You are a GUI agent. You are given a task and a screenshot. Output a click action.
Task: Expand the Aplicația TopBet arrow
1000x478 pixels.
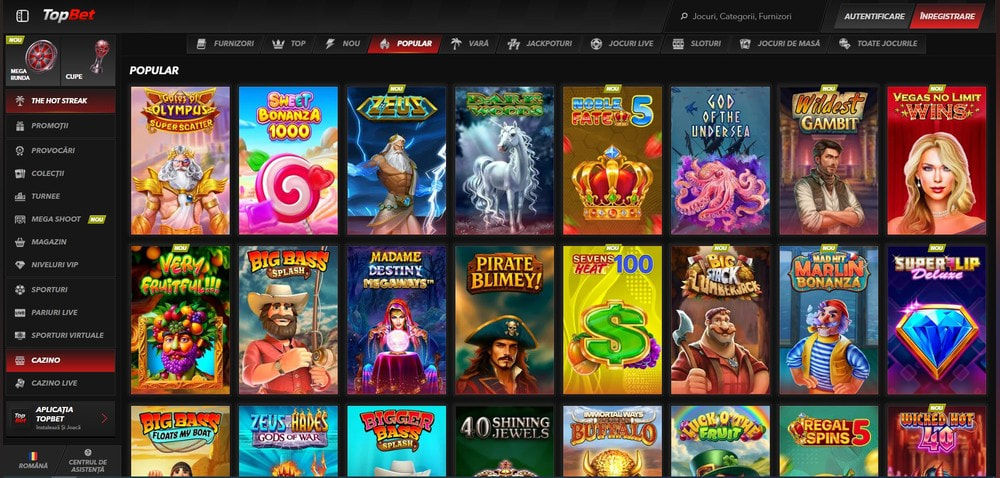pos(105,418)
